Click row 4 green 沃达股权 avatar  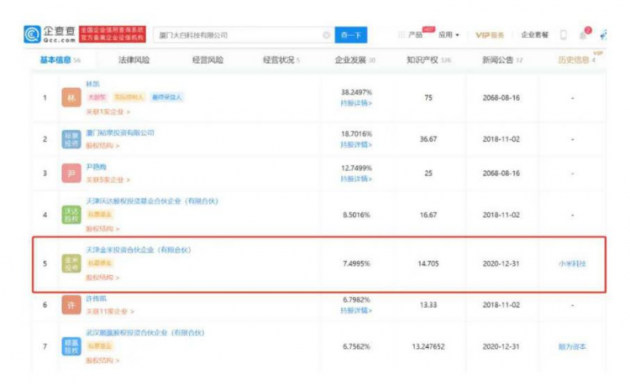coord(71,215)
